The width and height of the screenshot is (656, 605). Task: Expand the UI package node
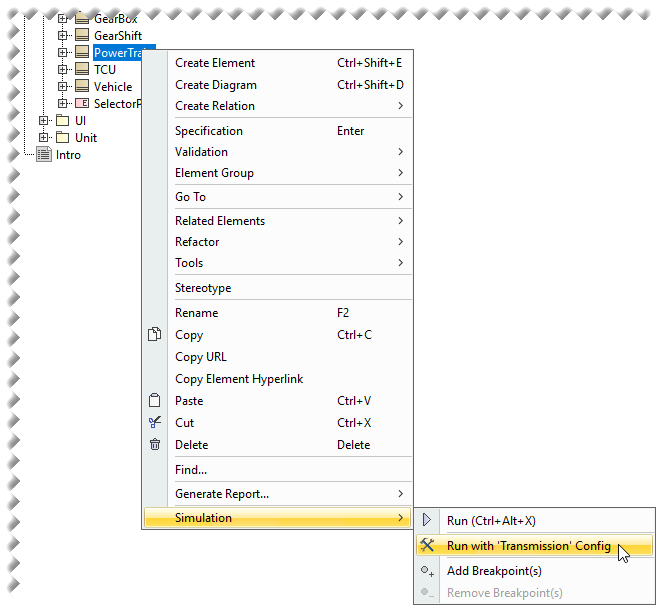pos(44,120)
